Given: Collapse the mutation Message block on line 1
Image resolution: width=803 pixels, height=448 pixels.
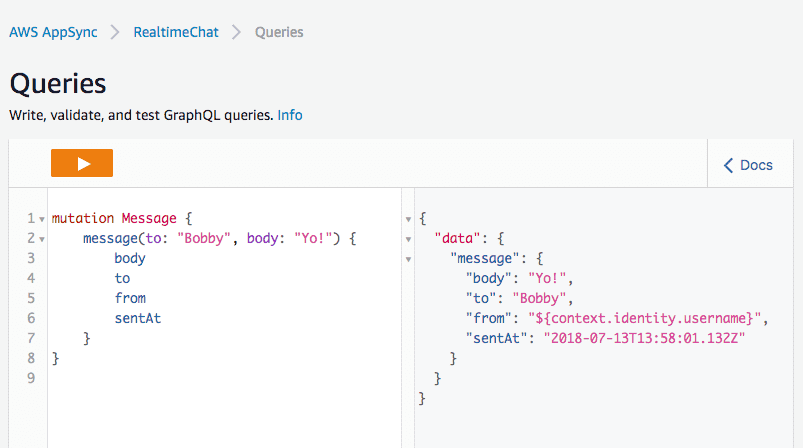Looking at the screenshot, I should click(41, 219).
